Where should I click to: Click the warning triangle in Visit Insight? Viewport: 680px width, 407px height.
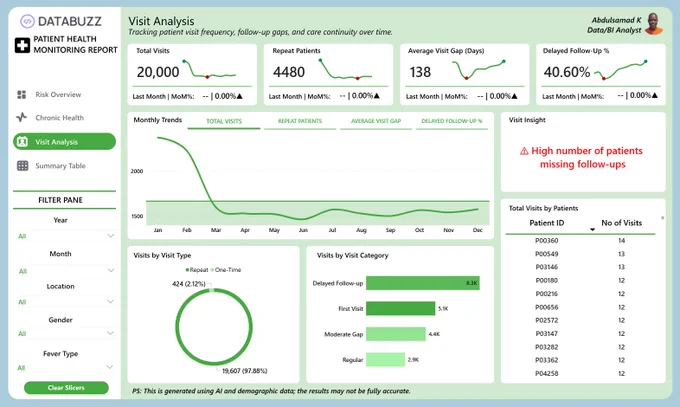tap(524, 151)
